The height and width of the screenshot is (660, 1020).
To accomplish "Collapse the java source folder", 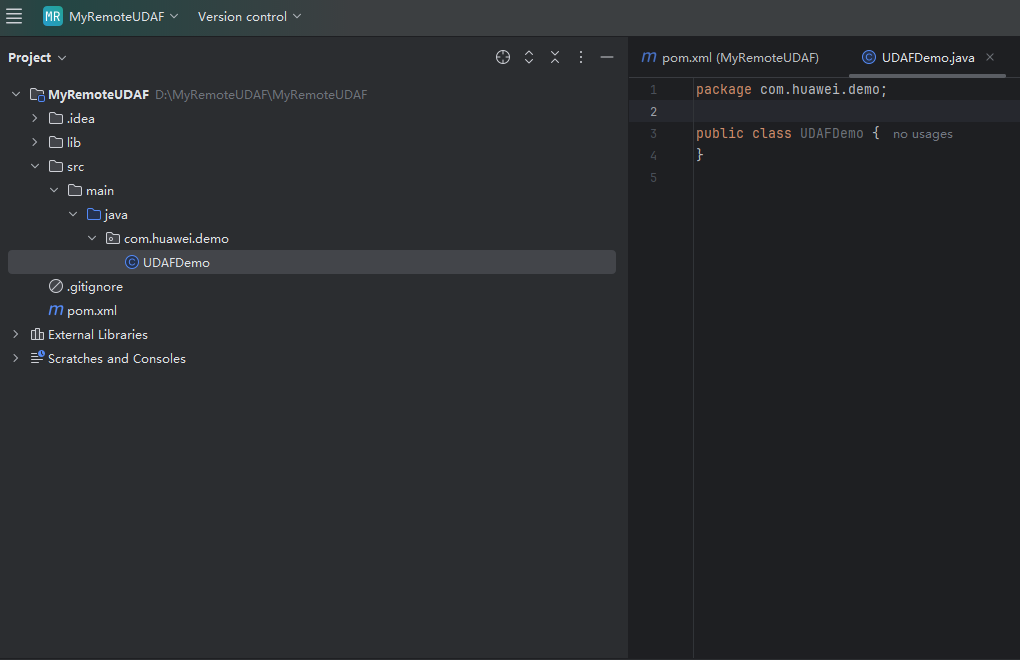I will pos(73,215).
